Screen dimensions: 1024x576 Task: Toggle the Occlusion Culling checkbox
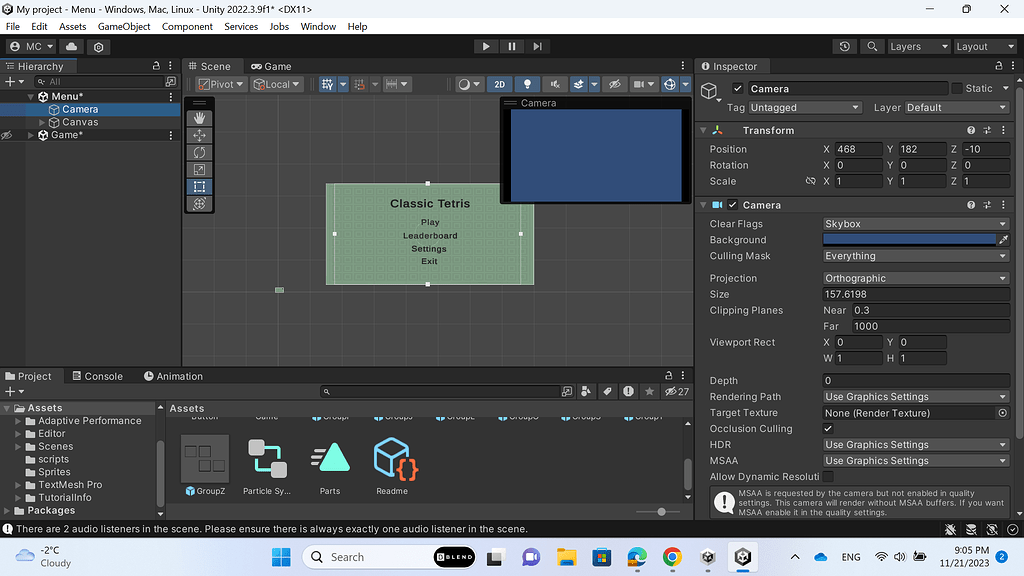coord(828,429)
